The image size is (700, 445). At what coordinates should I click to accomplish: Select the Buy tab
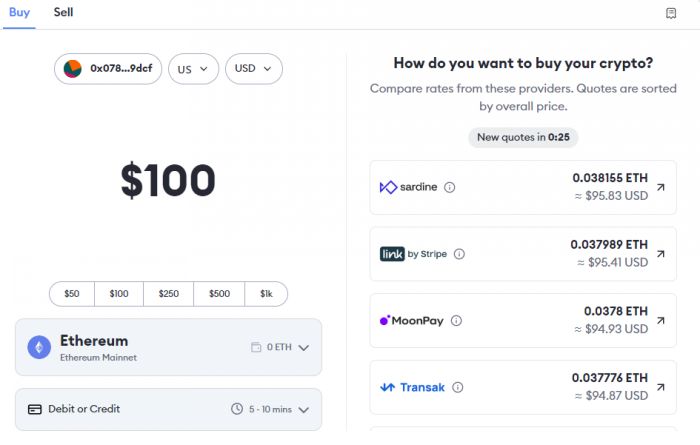pyautogui.click(x=19, y=12)
